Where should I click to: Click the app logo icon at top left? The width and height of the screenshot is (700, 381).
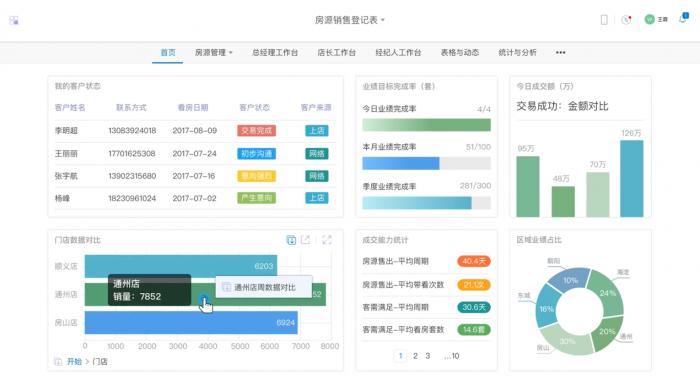click(x=14, y=21)
